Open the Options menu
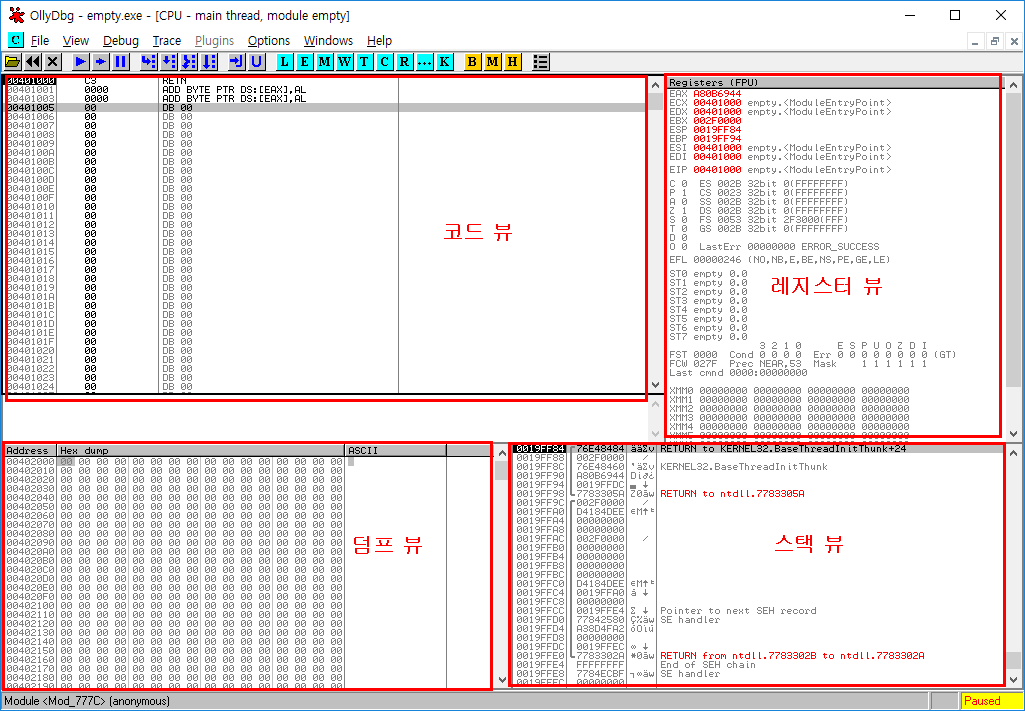The width and height of the screenshot is (1025, 711). [x=269, y=41]
